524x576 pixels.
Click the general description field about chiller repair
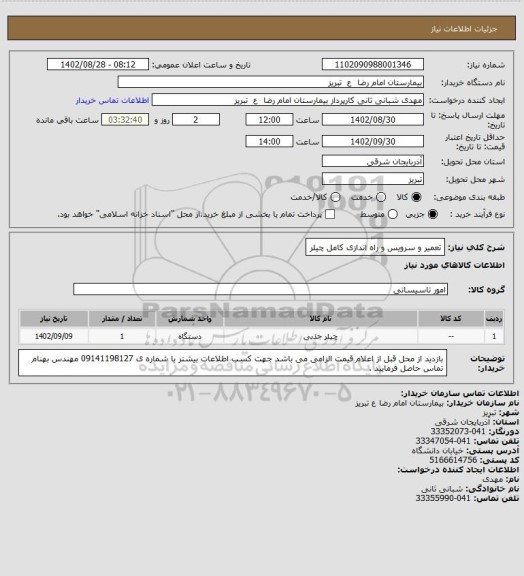[375, 247]
